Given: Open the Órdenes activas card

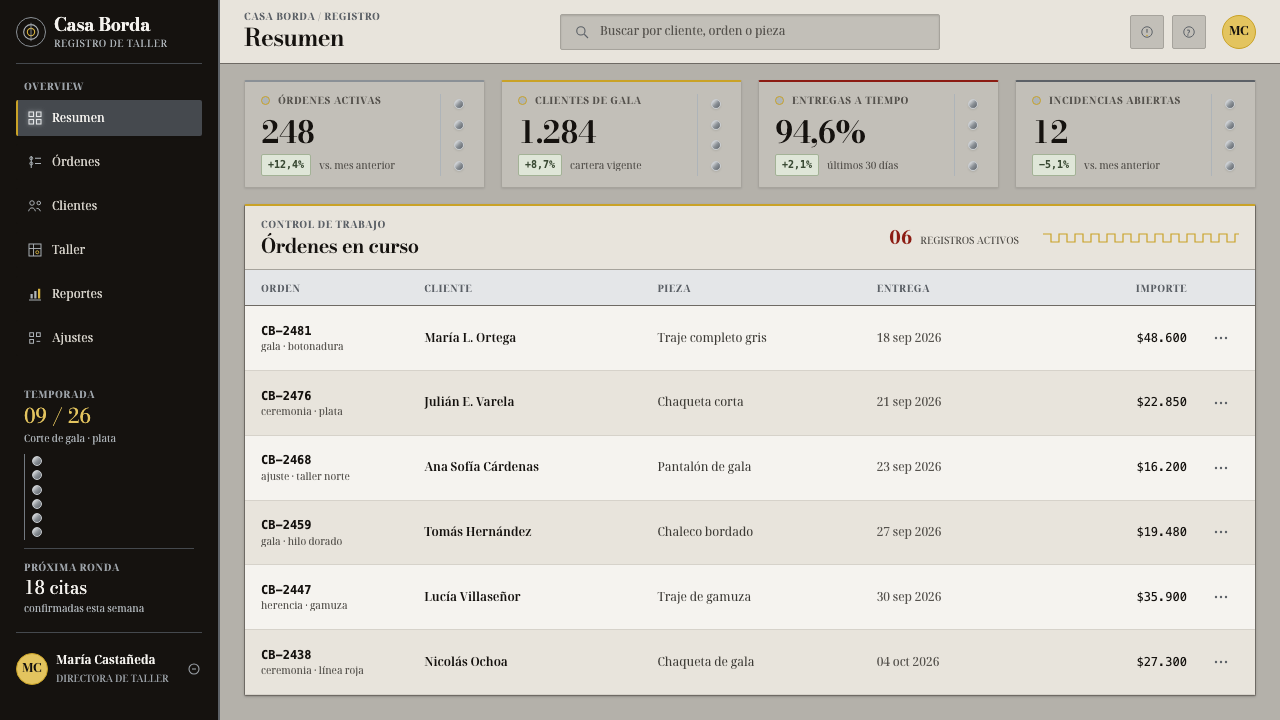Looking at the screenshot, I should (x=365, y=134).
